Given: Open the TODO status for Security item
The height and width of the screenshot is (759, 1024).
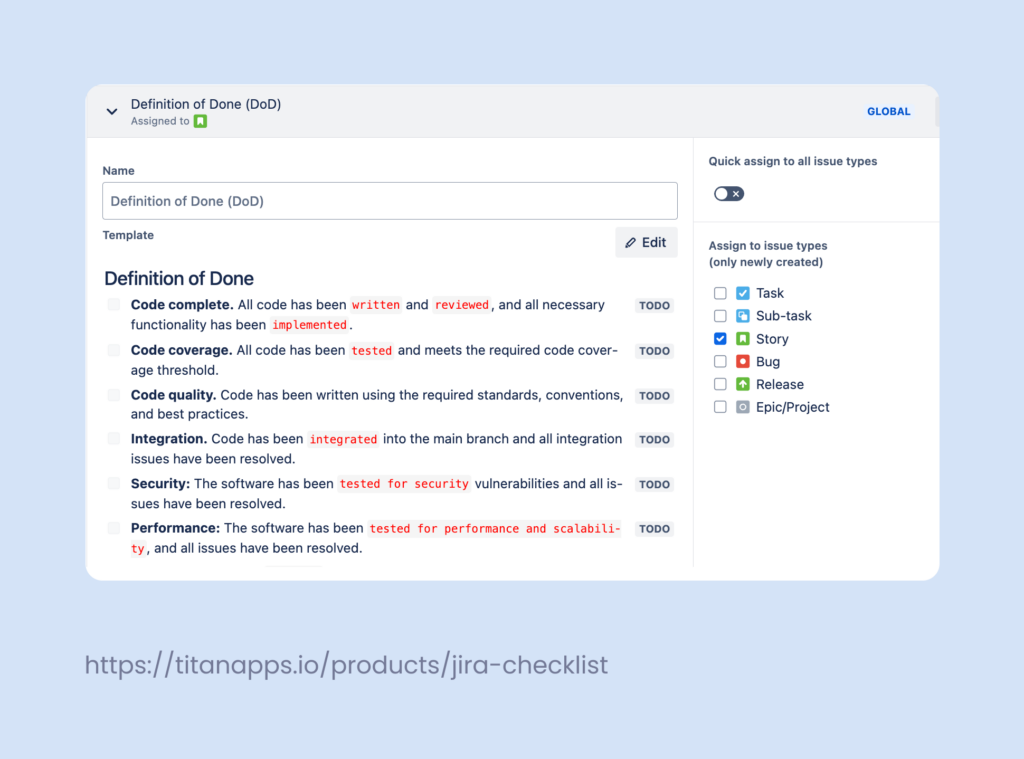Looking at the screenshot, I should click(x=653, y=484).
